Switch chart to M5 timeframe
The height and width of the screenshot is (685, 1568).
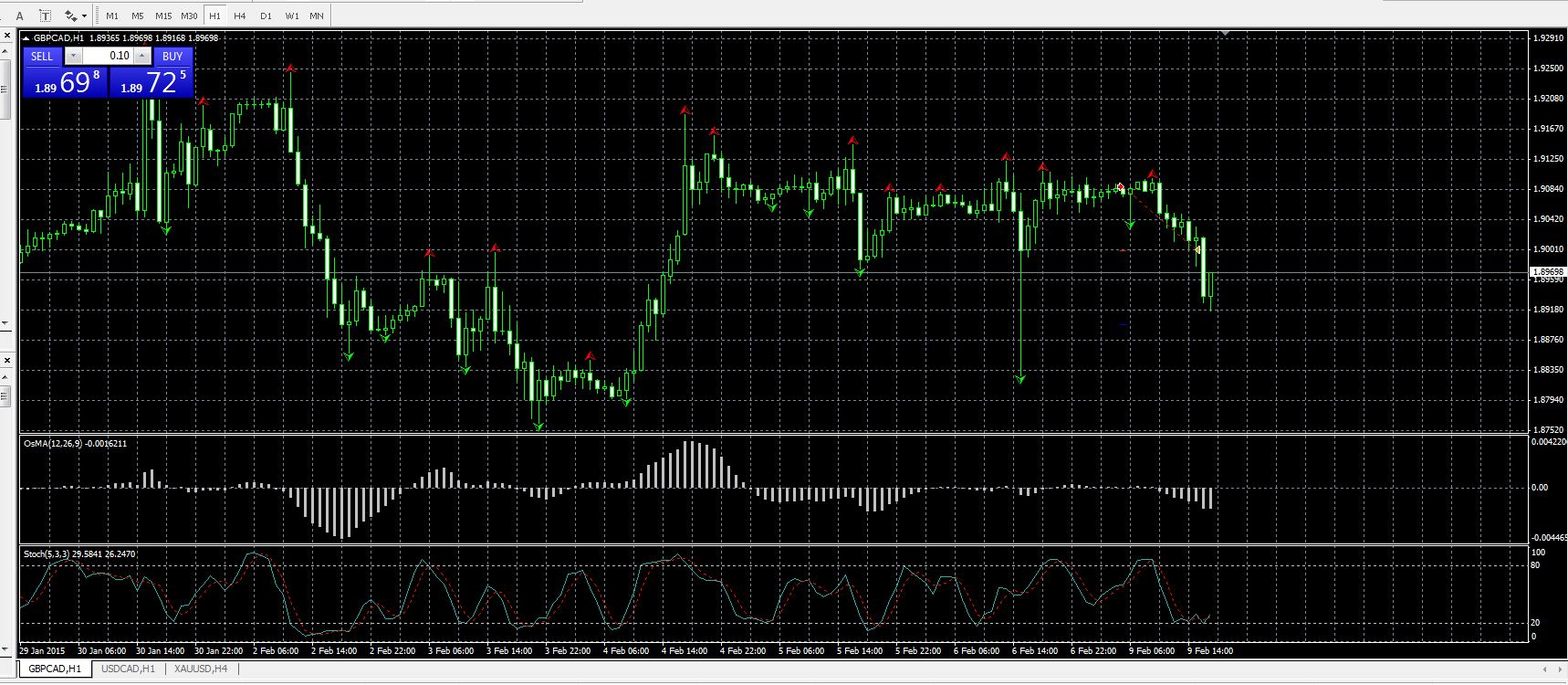pos(137,16)
